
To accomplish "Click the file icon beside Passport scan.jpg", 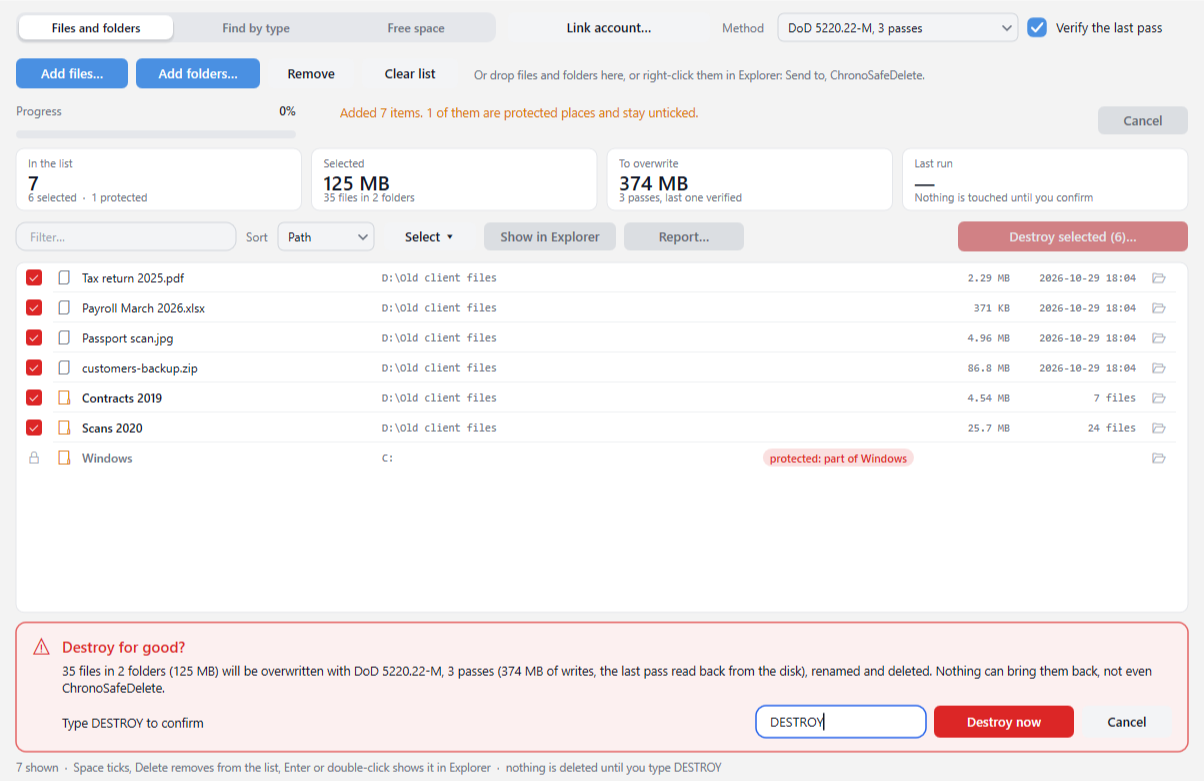I will click(x=64, y=338).
